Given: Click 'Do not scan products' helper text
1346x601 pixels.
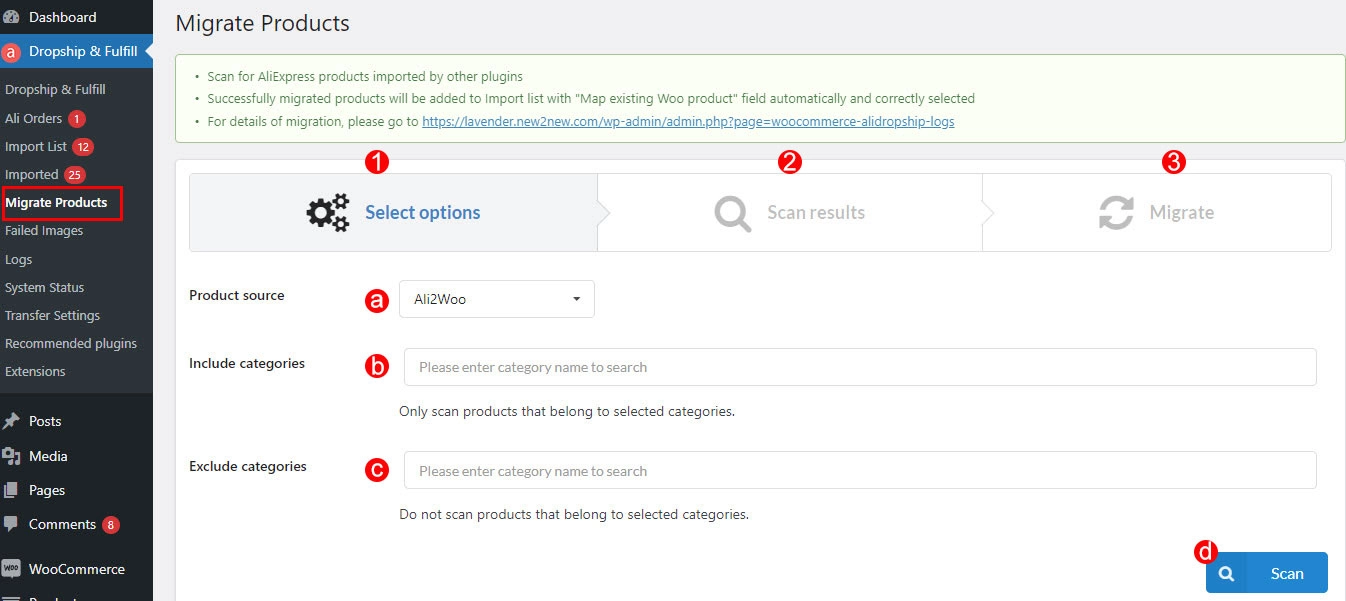Looking at the screenshot, I should coord(574,515).
